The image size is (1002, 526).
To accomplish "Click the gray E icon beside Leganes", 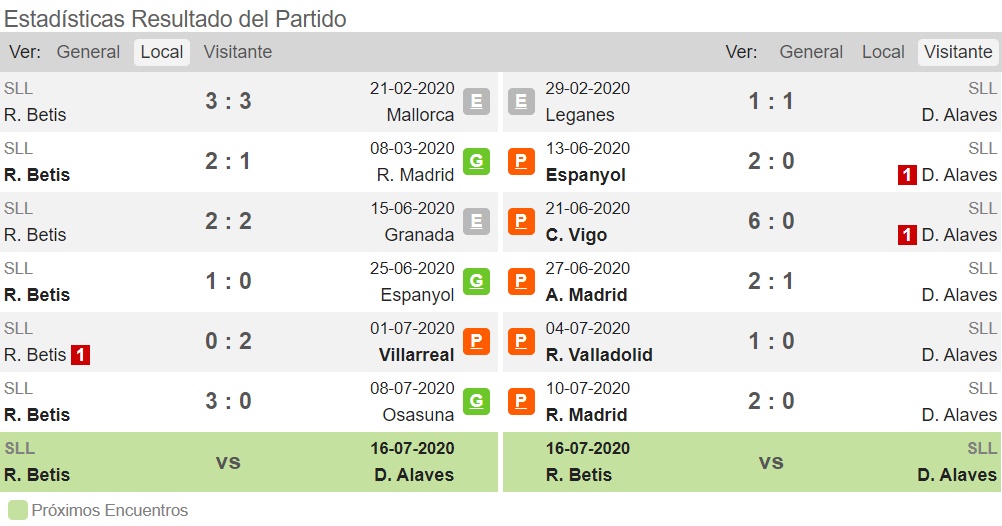I will pyautogui.click(x=521, y=102).
